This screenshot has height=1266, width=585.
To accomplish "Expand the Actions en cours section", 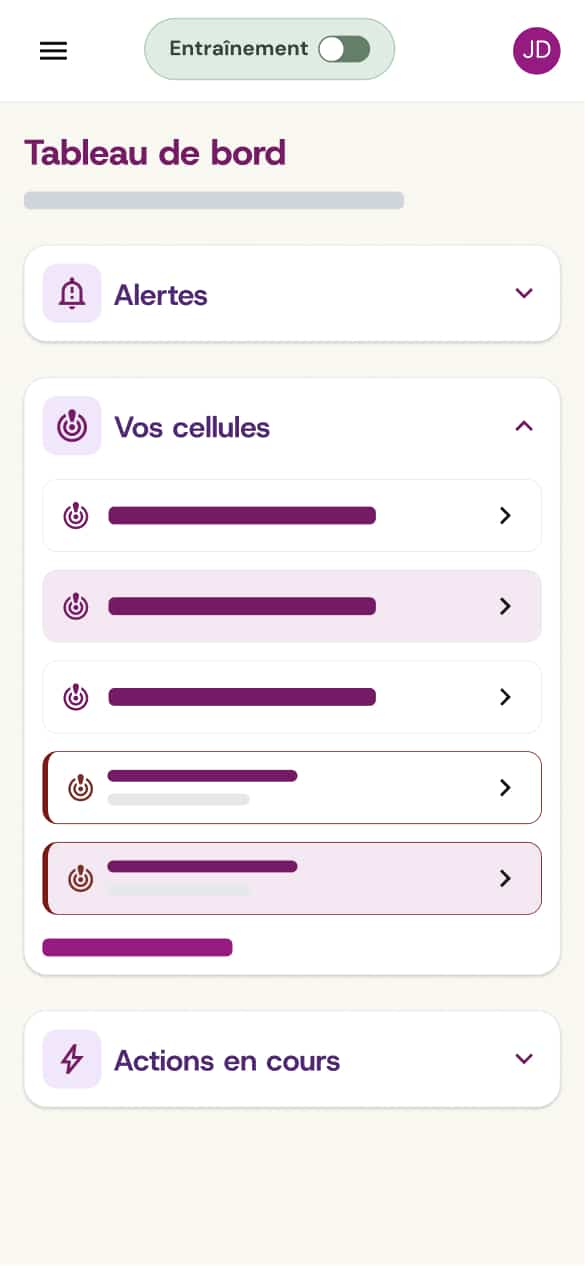I will pos(523,1058).
